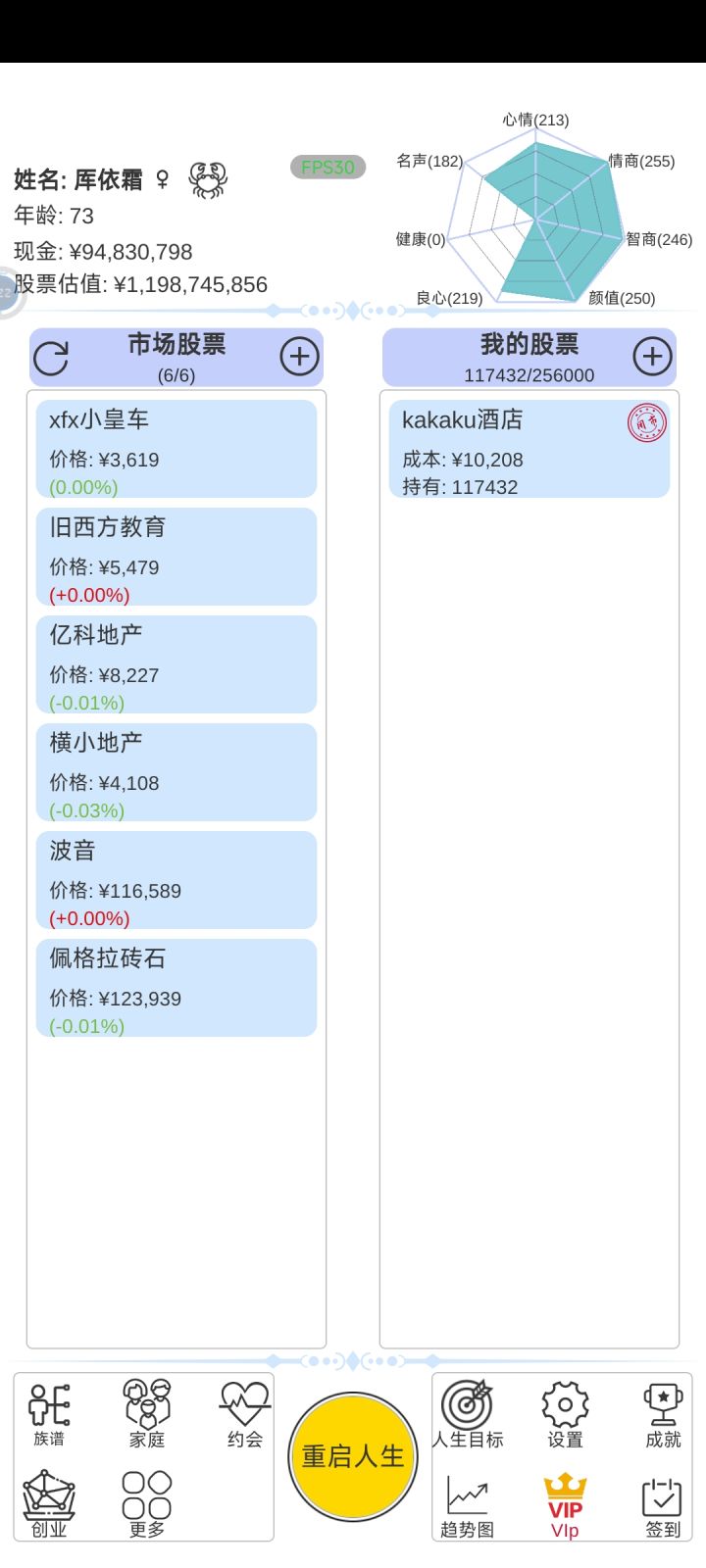Open the 趋势图 trend chart

coord(468,1506)
